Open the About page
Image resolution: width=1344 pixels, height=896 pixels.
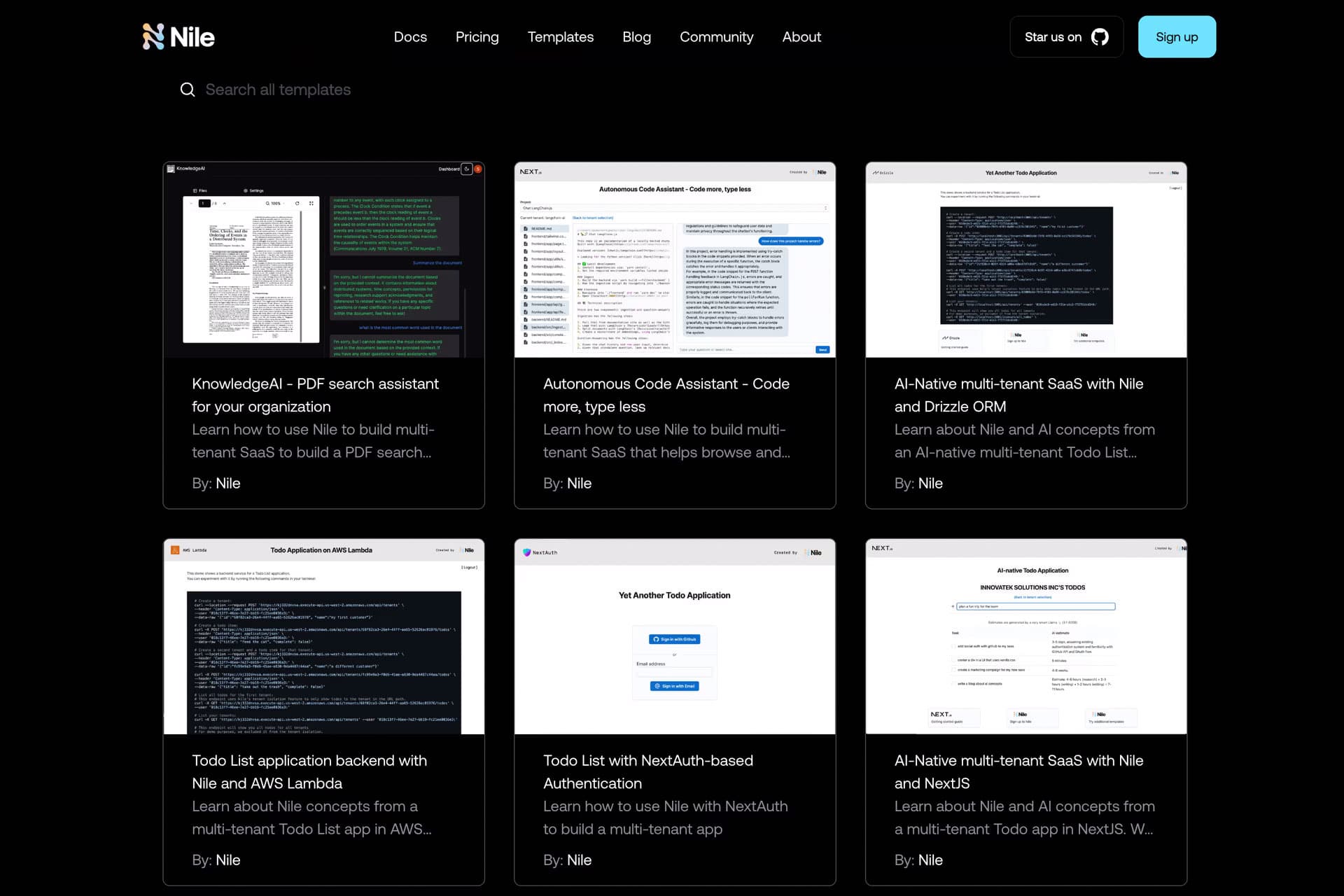click(x=801, y=37)
